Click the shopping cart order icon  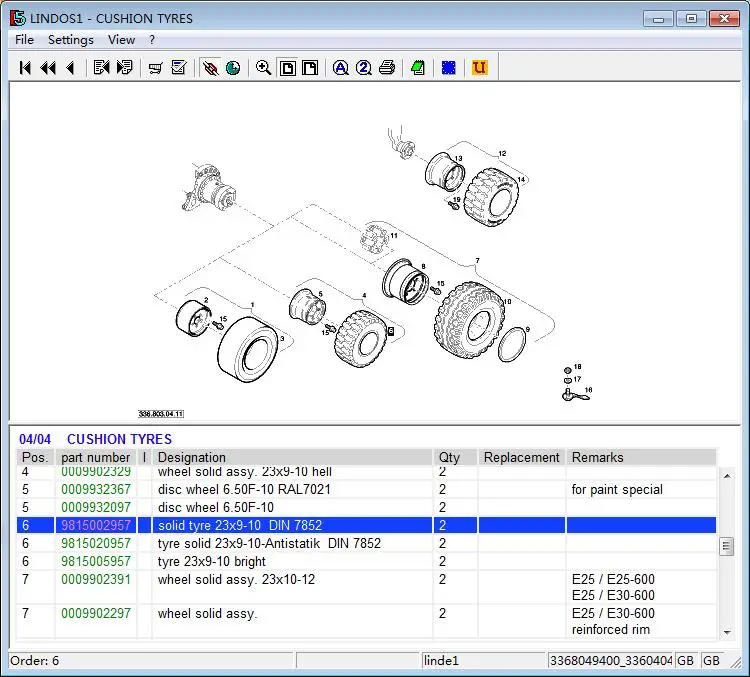coord(155,68)
